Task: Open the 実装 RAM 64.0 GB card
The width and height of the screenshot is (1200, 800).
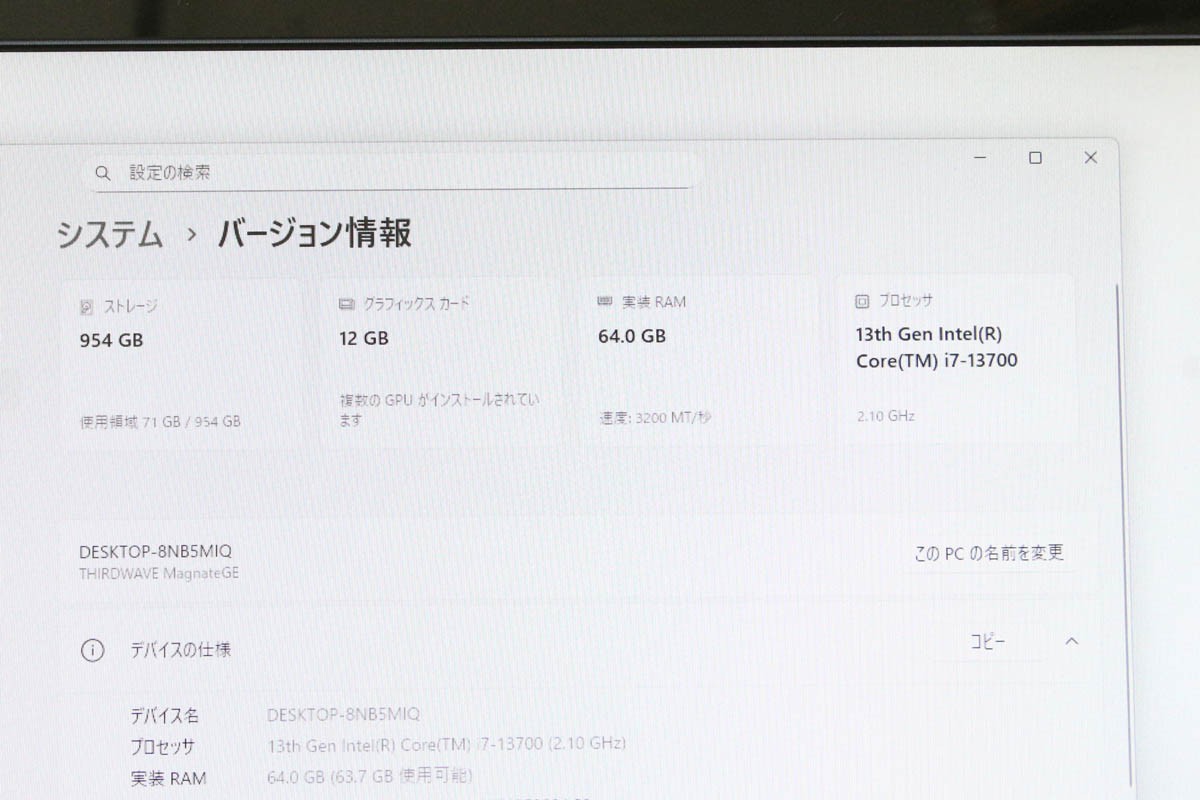Action: point(700,360)
